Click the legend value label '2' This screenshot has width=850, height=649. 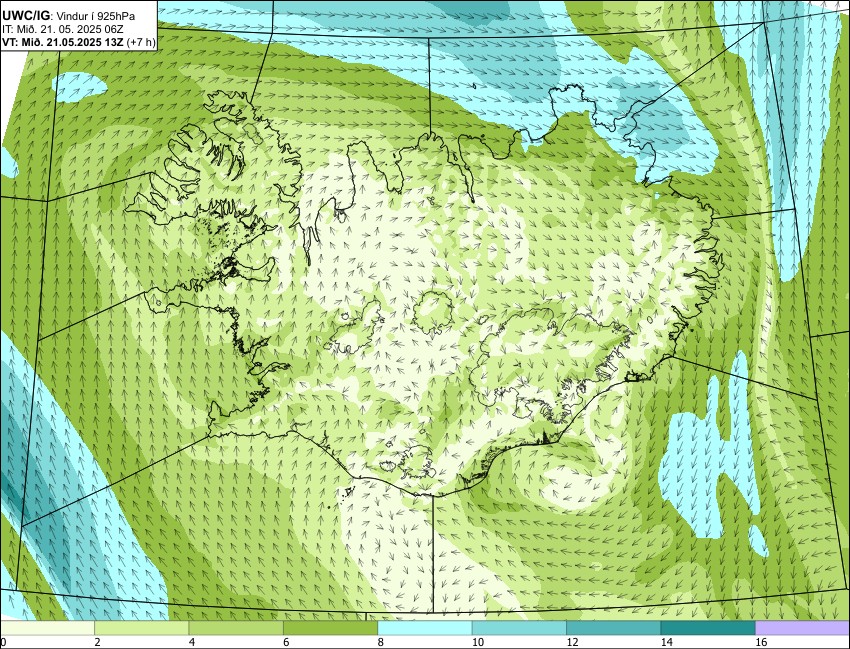click(97, 642)
